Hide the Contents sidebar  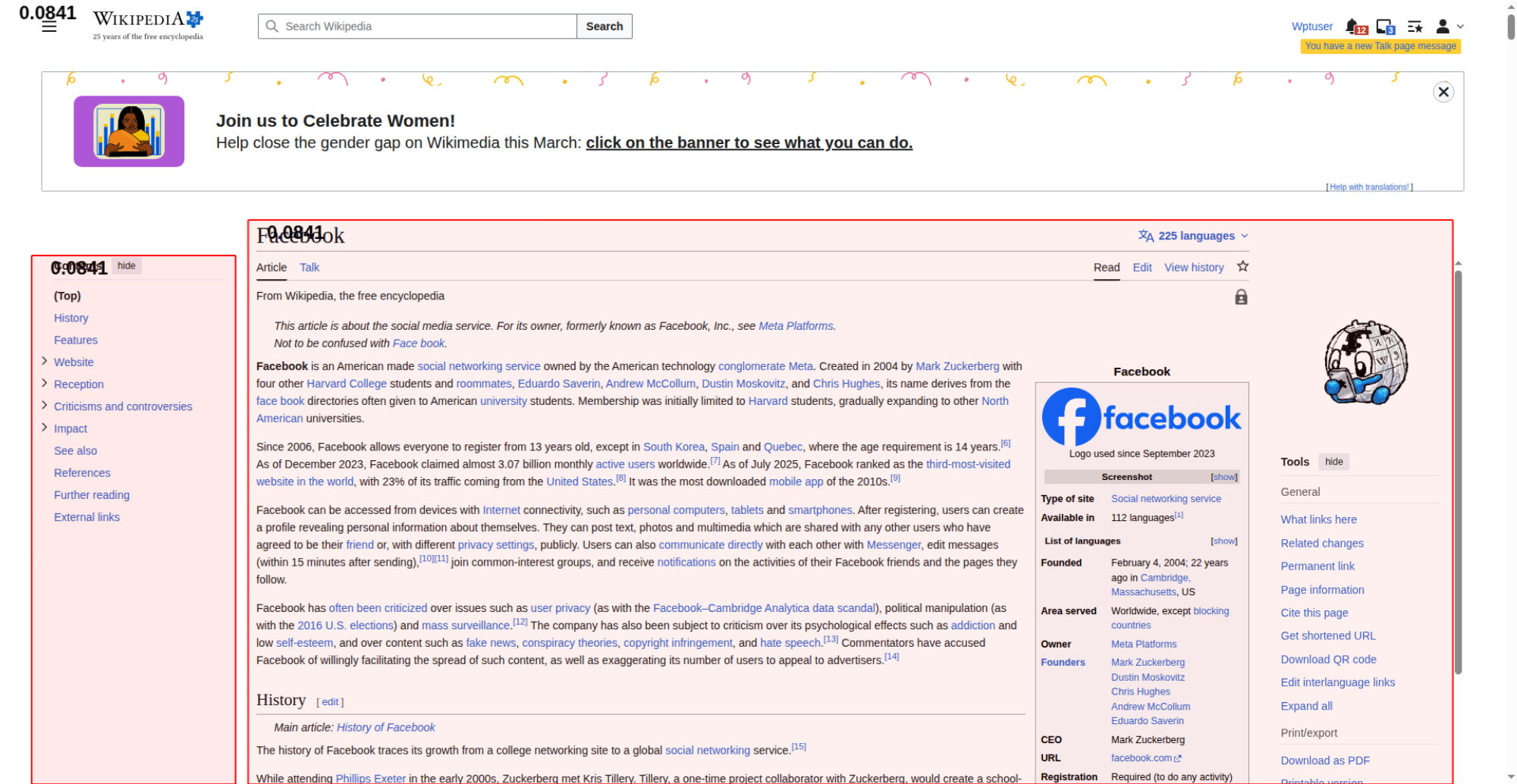coord(127,266)
